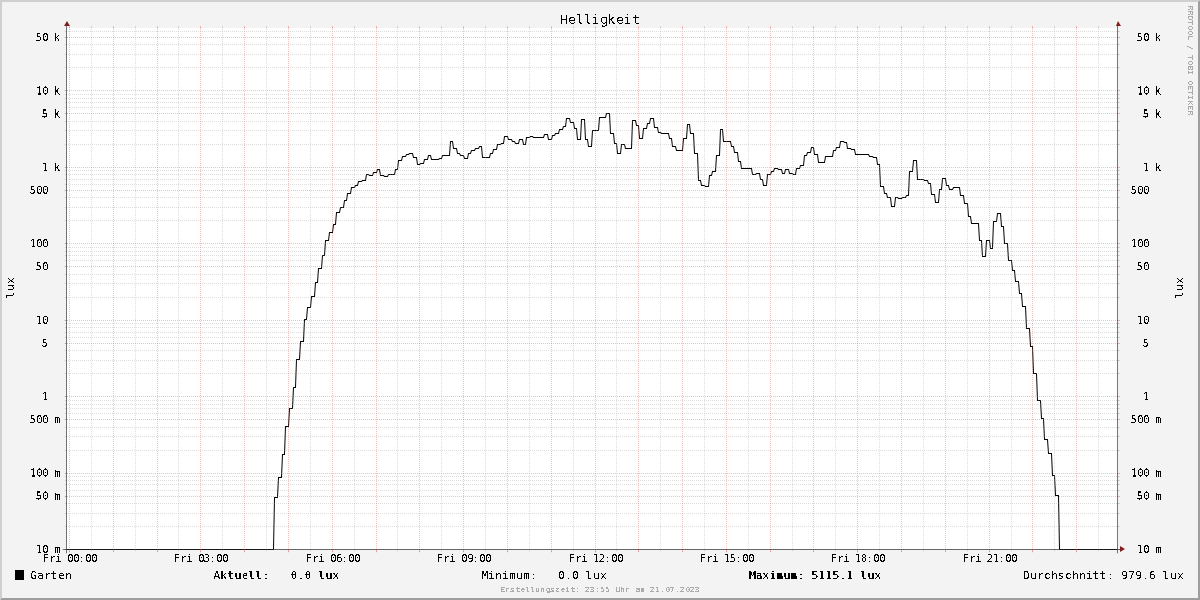Select the "Garten" legend label

click(x=51, y=575)
